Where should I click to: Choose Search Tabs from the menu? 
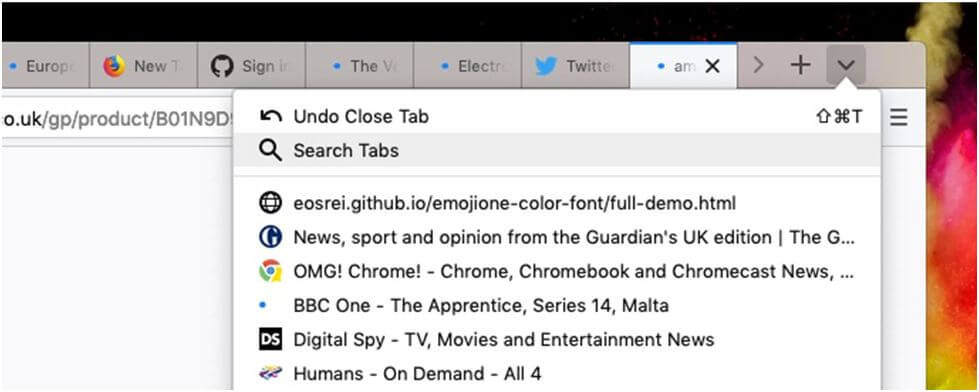point(557,150)
